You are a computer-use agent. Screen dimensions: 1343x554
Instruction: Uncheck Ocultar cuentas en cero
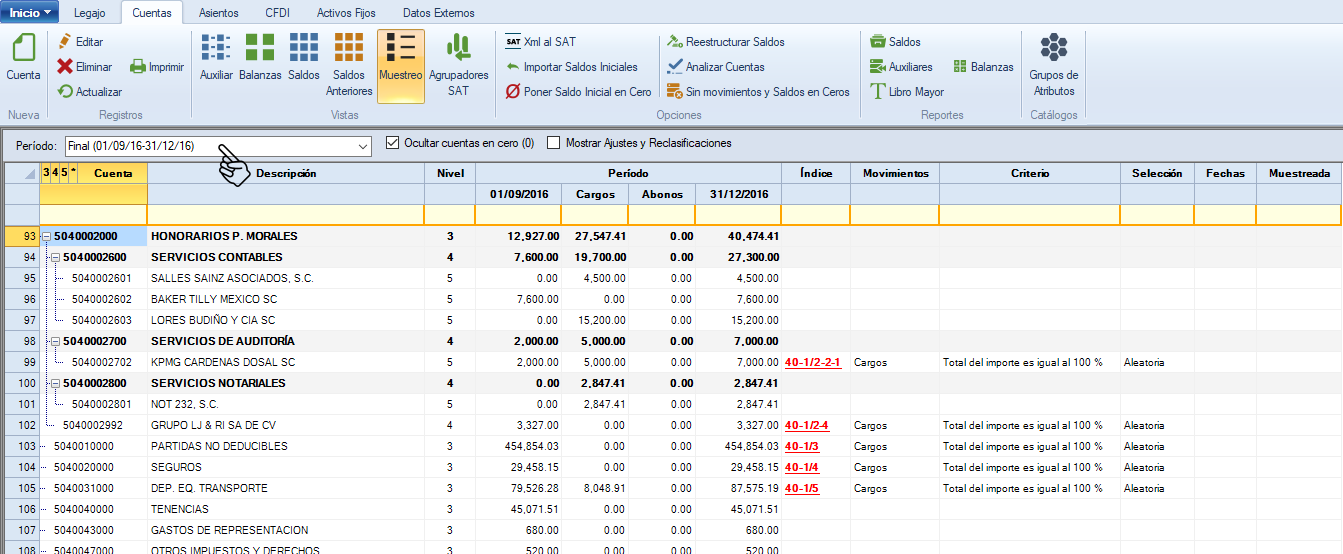coord(392,143)
